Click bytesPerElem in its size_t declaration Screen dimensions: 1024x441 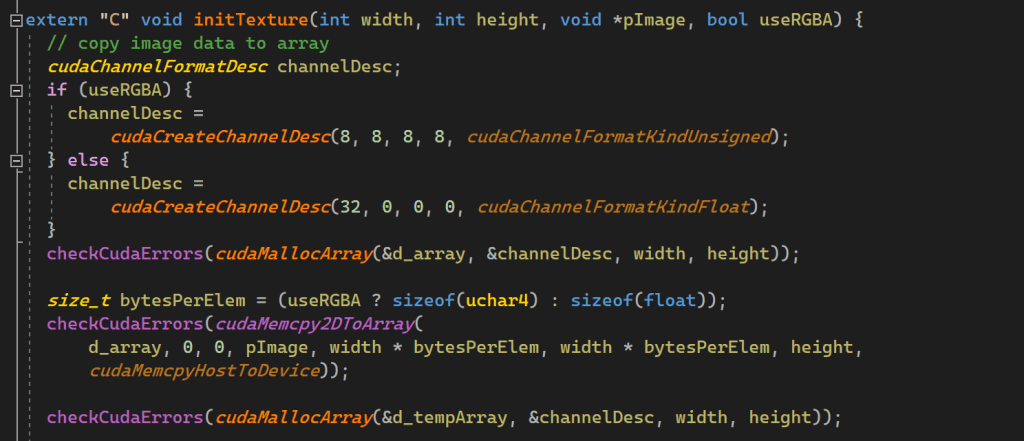pyautogui.click(x=176, y=300)
